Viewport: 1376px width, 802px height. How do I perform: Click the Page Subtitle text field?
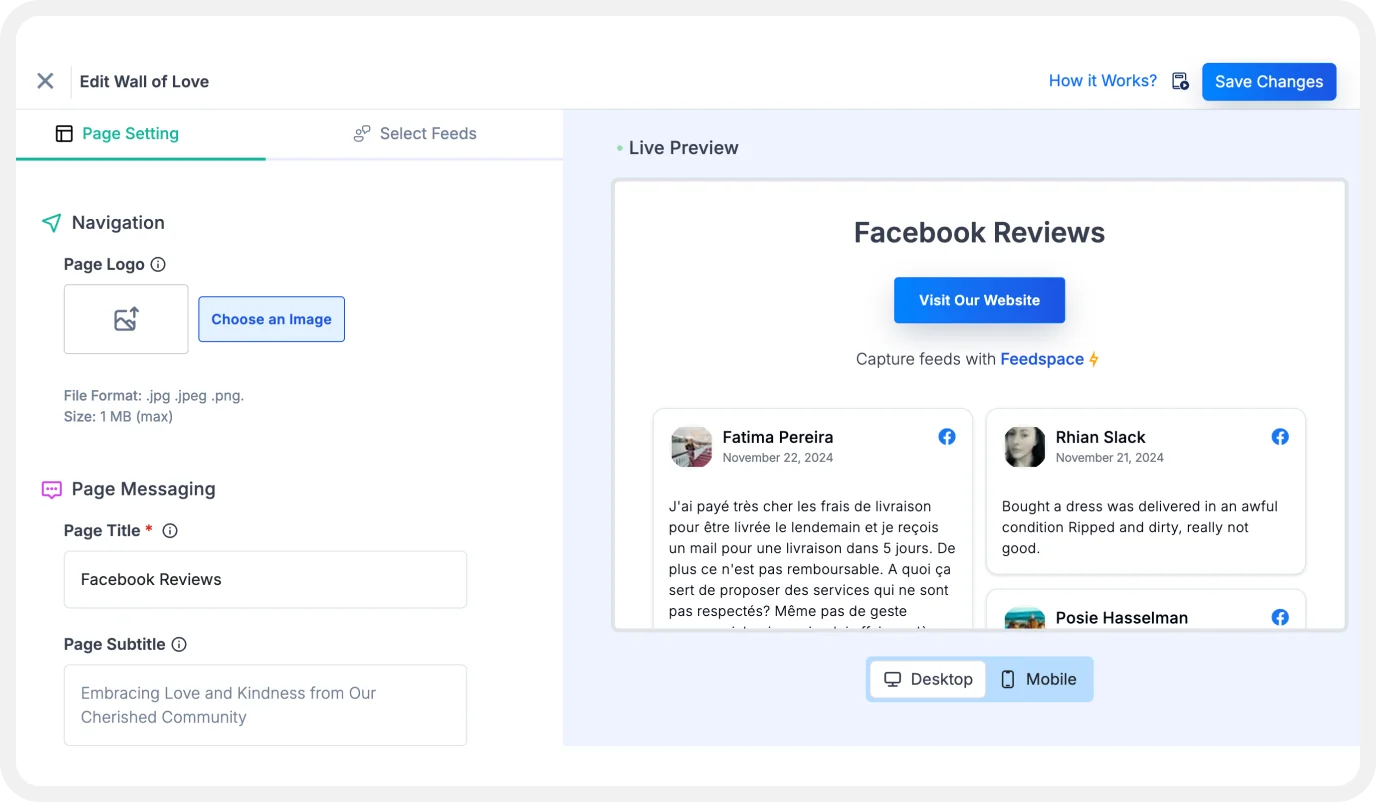tap(265, 705)
